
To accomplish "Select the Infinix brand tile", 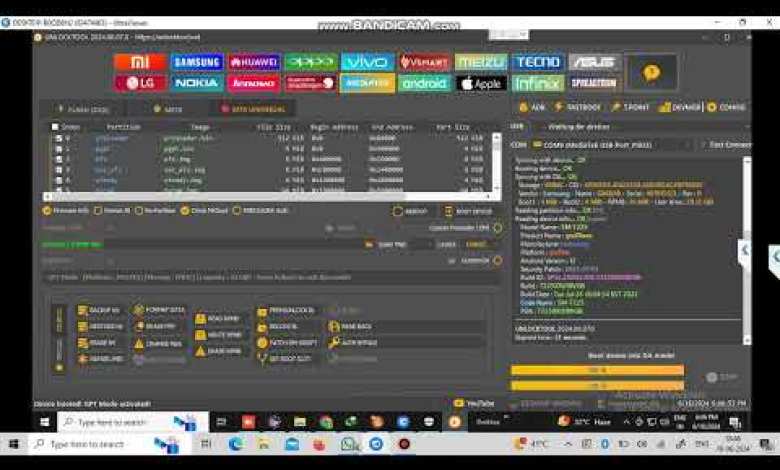I will coord(538,83).
